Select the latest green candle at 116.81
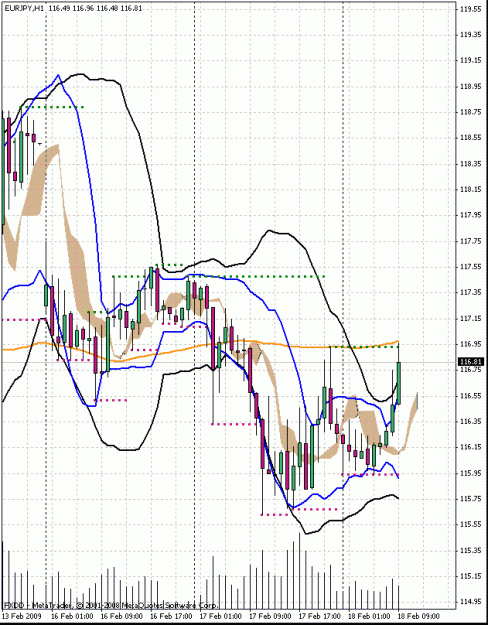 (x=398, y=383)
